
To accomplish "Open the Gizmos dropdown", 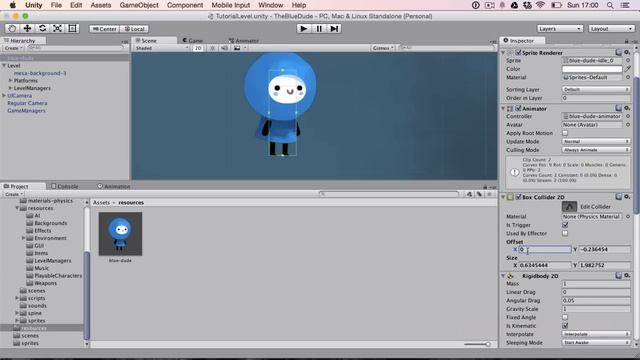I will (x=383, y=48).
